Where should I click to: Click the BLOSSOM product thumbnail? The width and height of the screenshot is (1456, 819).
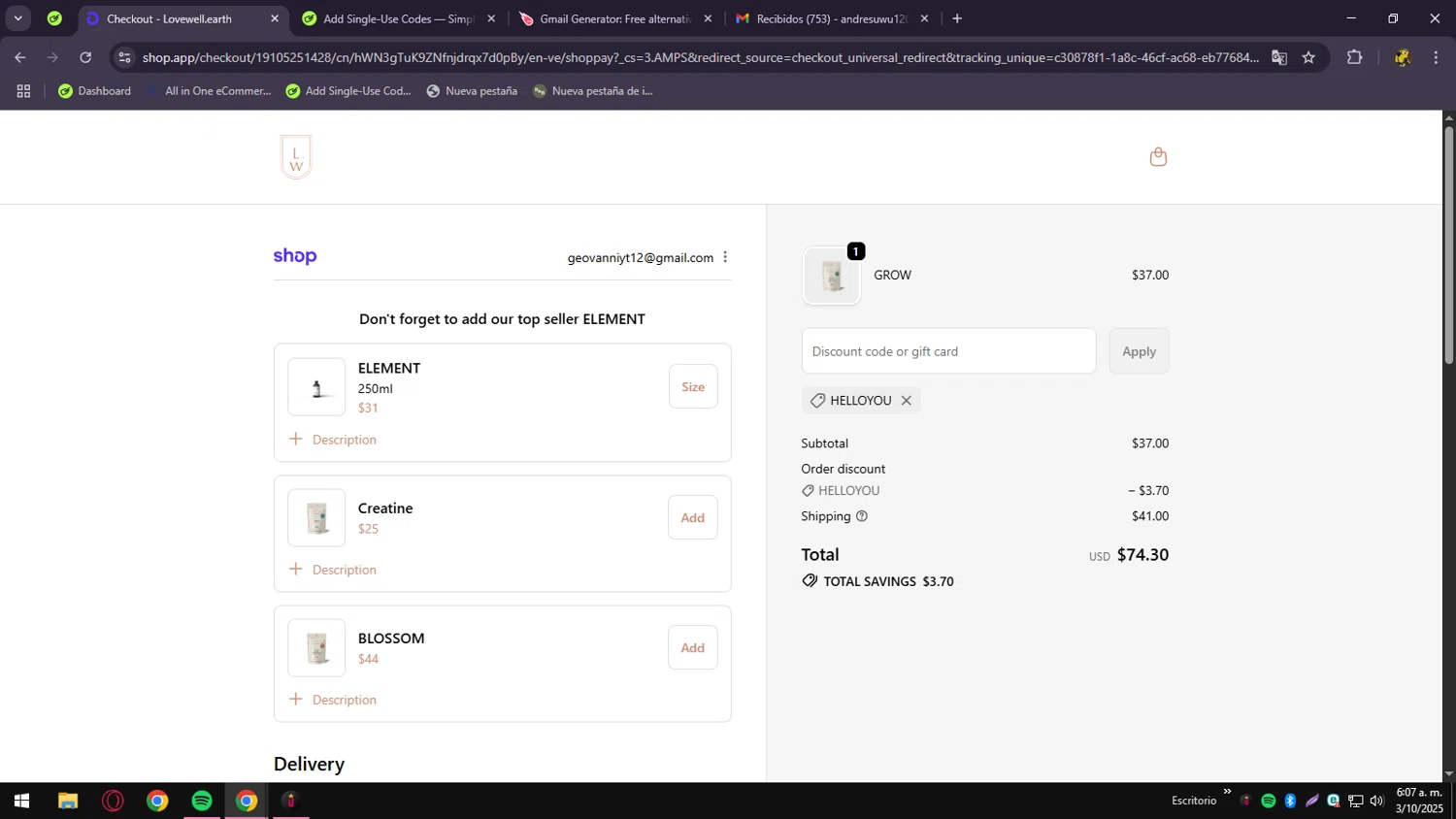(x=316, y=648)
